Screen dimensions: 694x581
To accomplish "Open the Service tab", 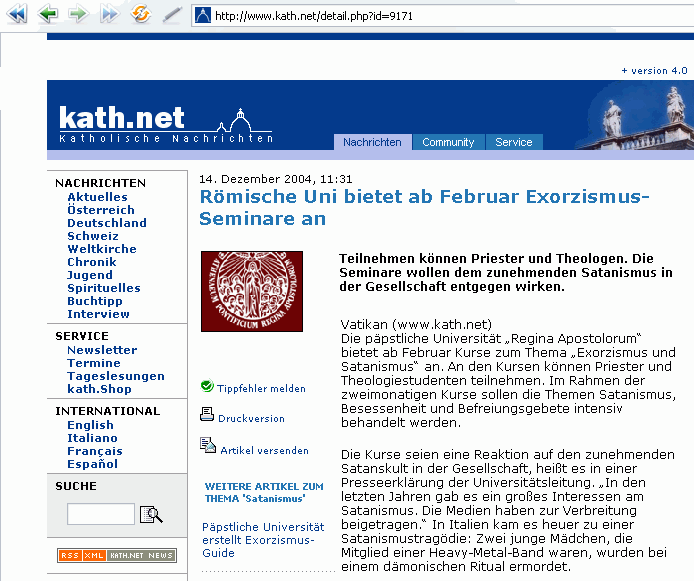I will [x=514, y=142].
